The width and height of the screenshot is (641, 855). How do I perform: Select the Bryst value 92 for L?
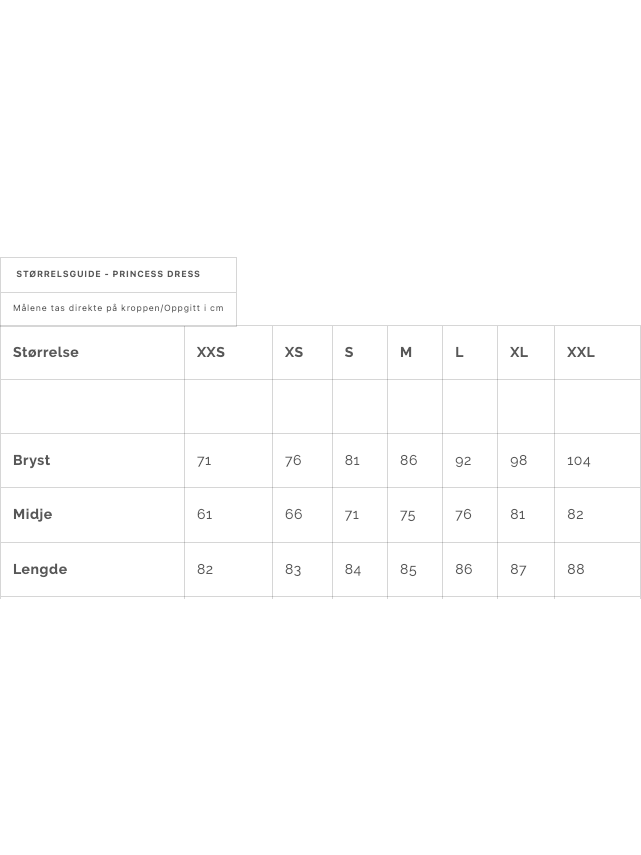pos(463,461)
